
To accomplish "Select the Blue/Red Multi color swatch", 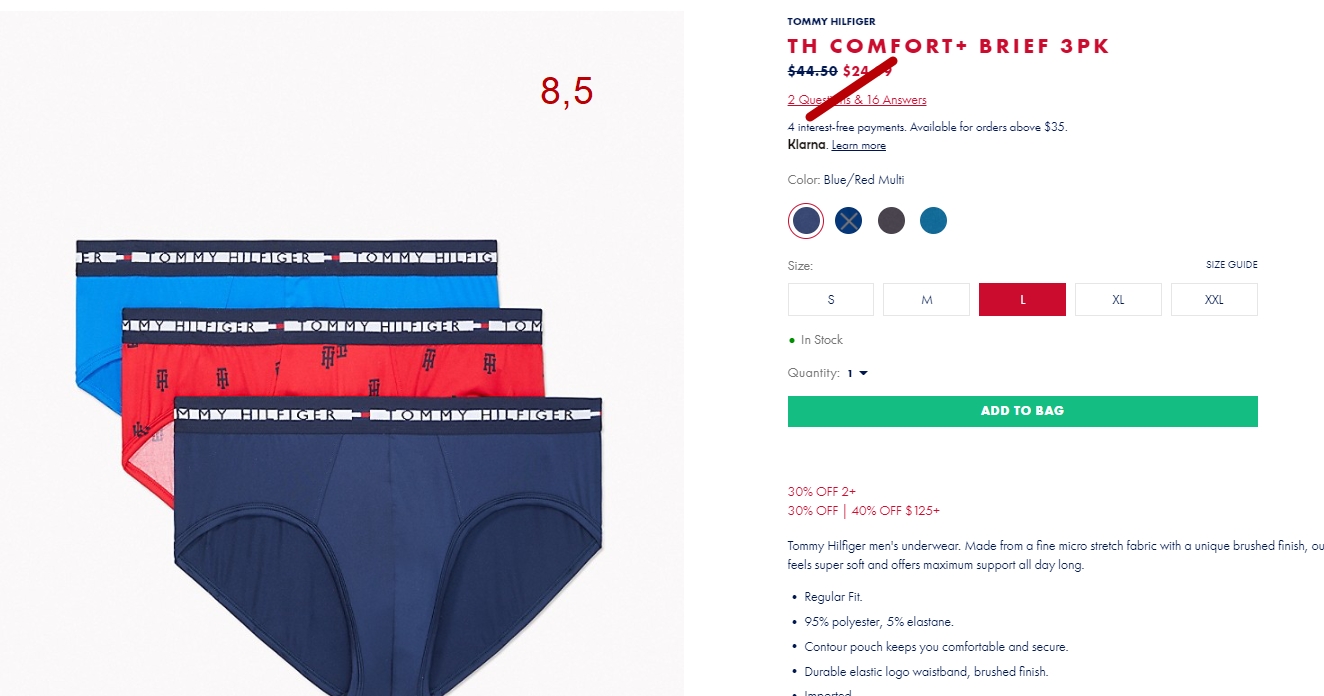I will coord(805,221).
